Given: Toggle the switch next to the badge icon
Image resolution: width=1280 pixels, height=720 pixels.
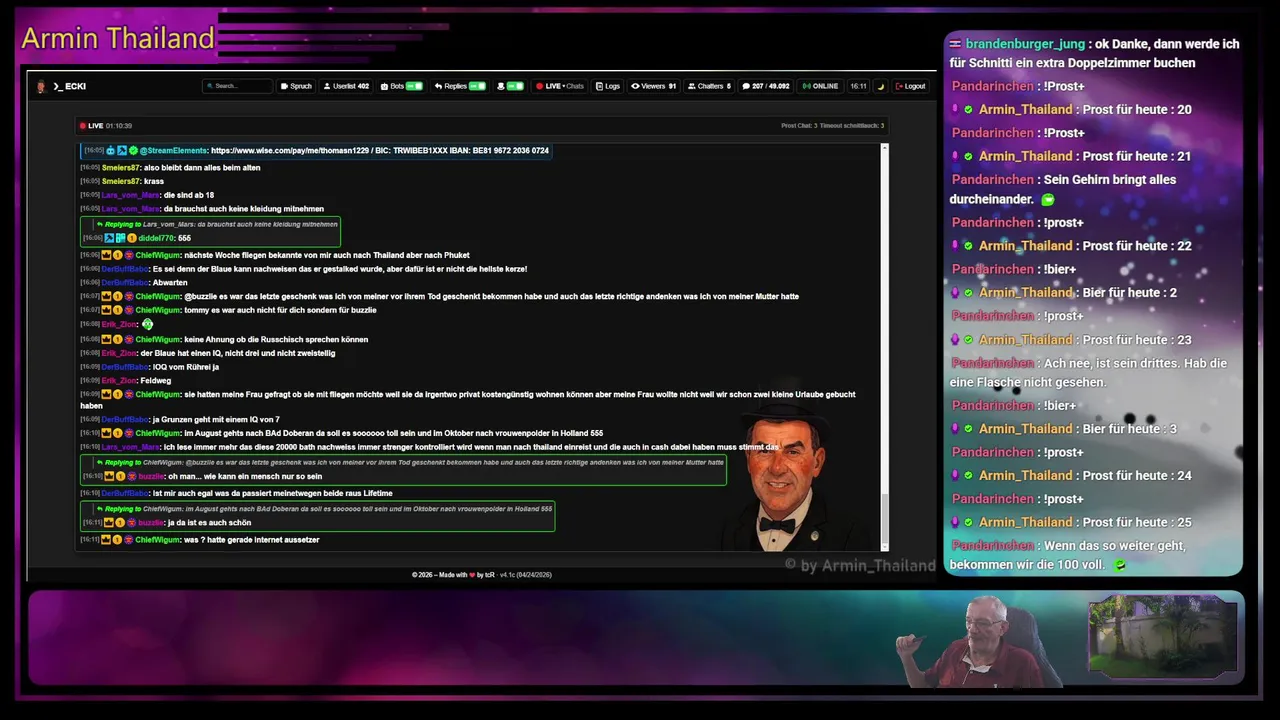Looking at the screenshot, I should point(515,86).
